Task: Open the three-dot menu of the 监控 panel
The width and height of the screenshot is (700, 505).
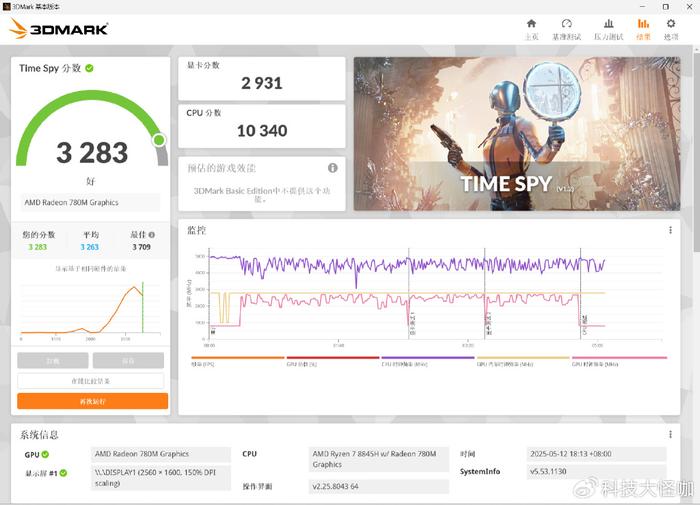Action: [x=670, y=230]
